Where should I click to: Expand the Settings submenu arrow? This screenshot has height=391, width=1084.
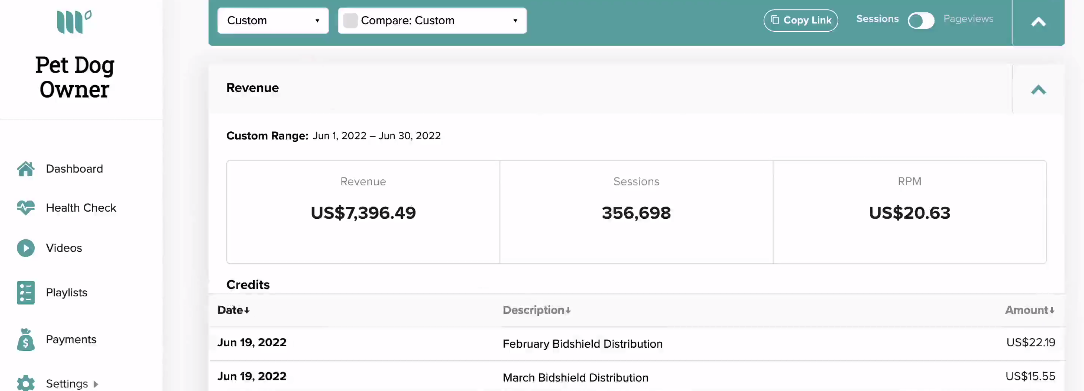click(x=95, y=383)
